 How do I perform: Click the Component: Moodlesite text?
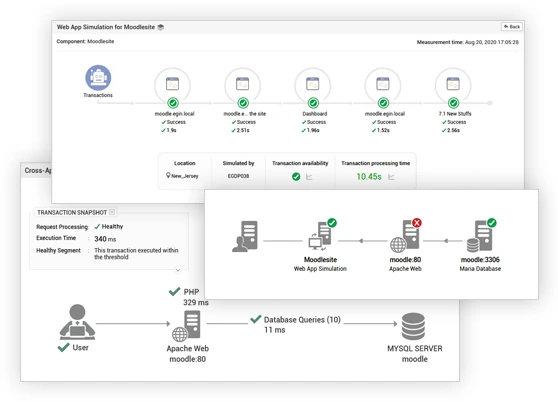pos(85,41)
